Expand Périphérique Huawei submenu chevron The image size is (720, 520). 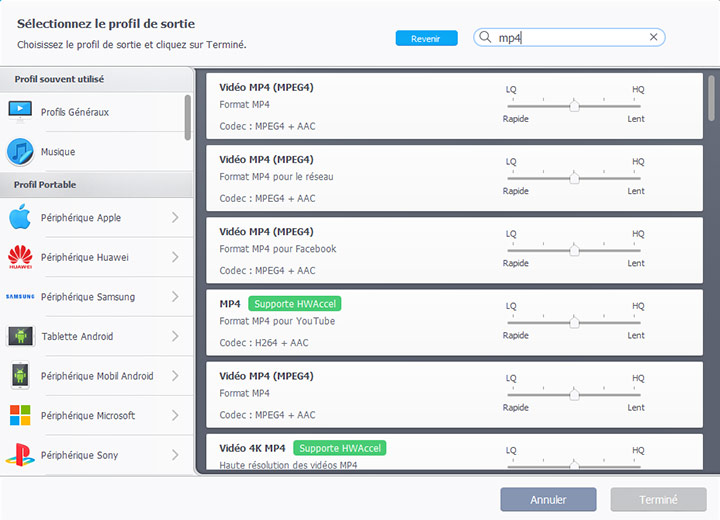coord(175,257)
